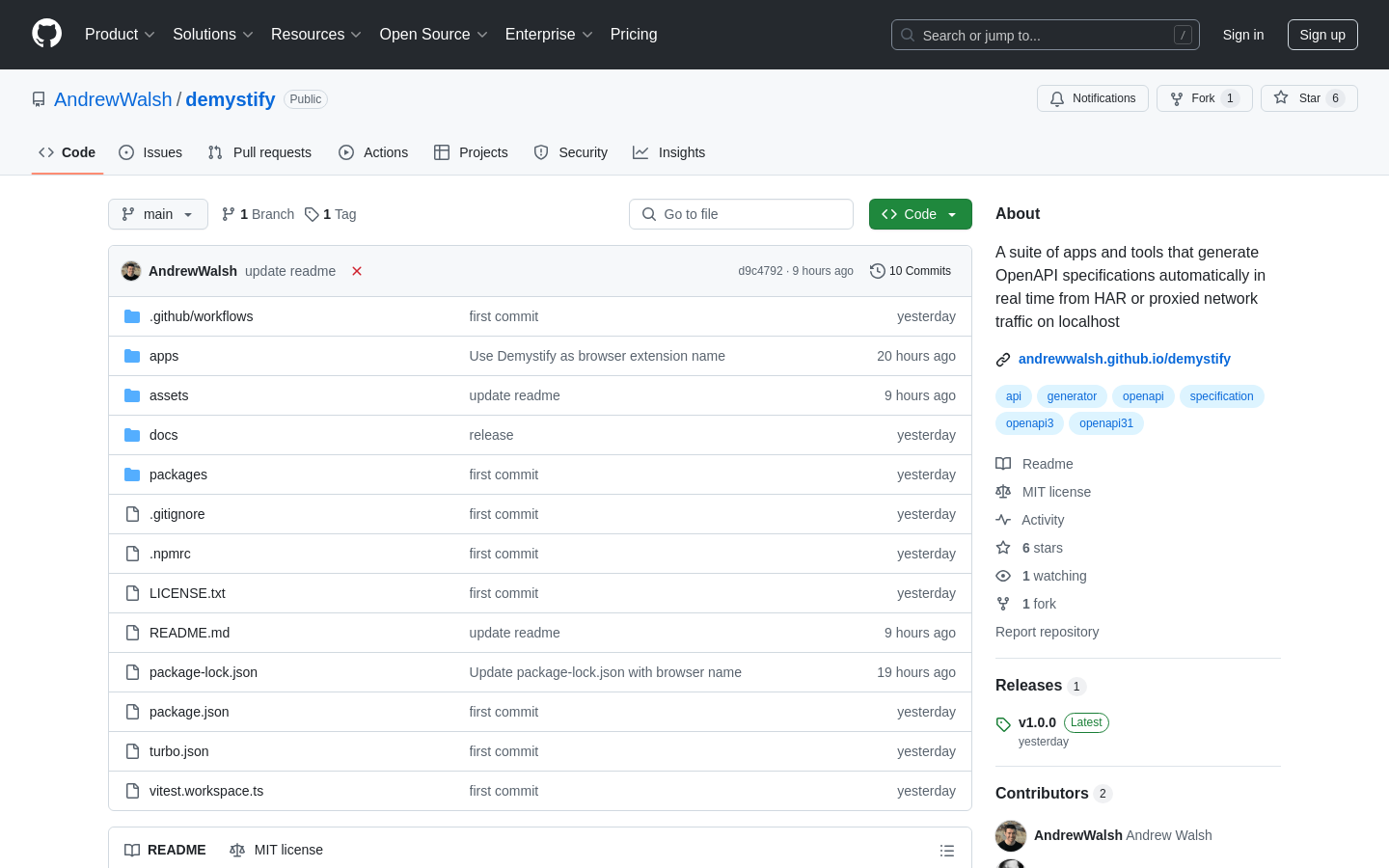Switch to the Insights tab
Image resolution: width=1389 pixels, height=868 pixels.
pos(669,152)
